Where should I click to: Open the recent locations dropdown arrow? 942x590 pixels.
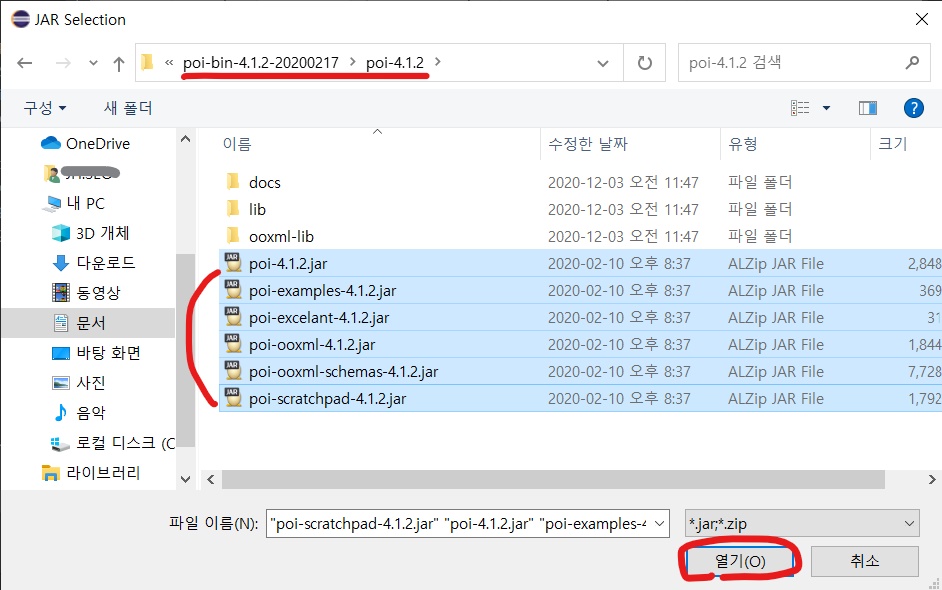click(93, 62)
